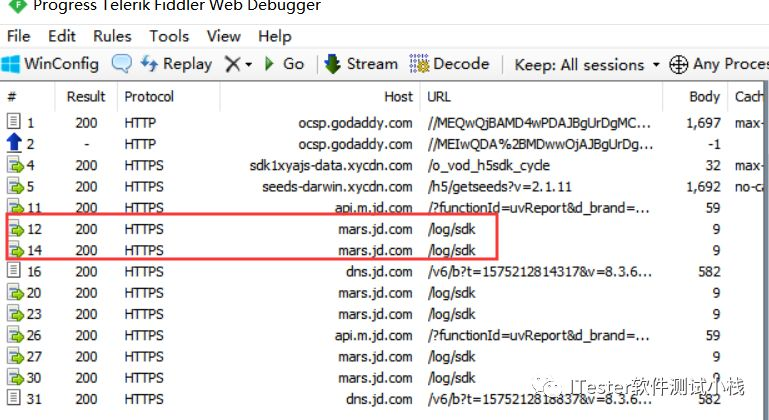The height and width of the screenshot is (420, 769).
Task: Click the Any Process target icon
Action: (679, 64)
